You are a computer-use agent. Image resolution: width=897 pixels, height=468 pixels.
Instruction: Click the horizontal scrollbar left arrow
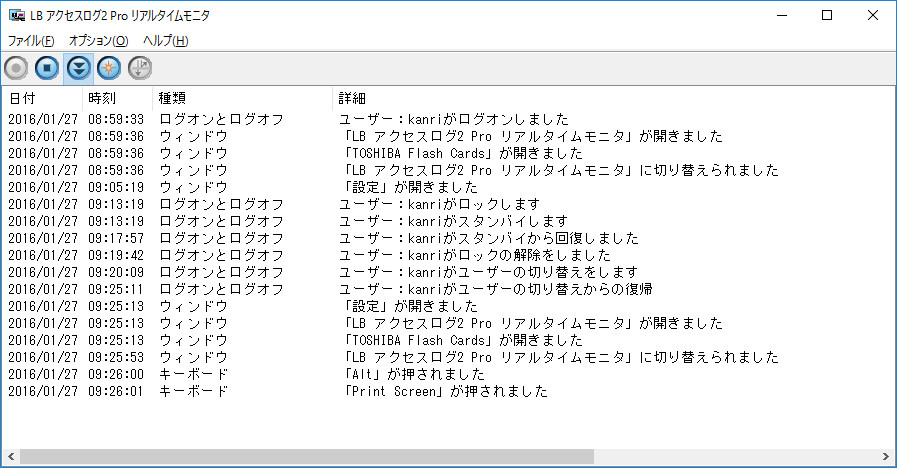pos(10,457)
